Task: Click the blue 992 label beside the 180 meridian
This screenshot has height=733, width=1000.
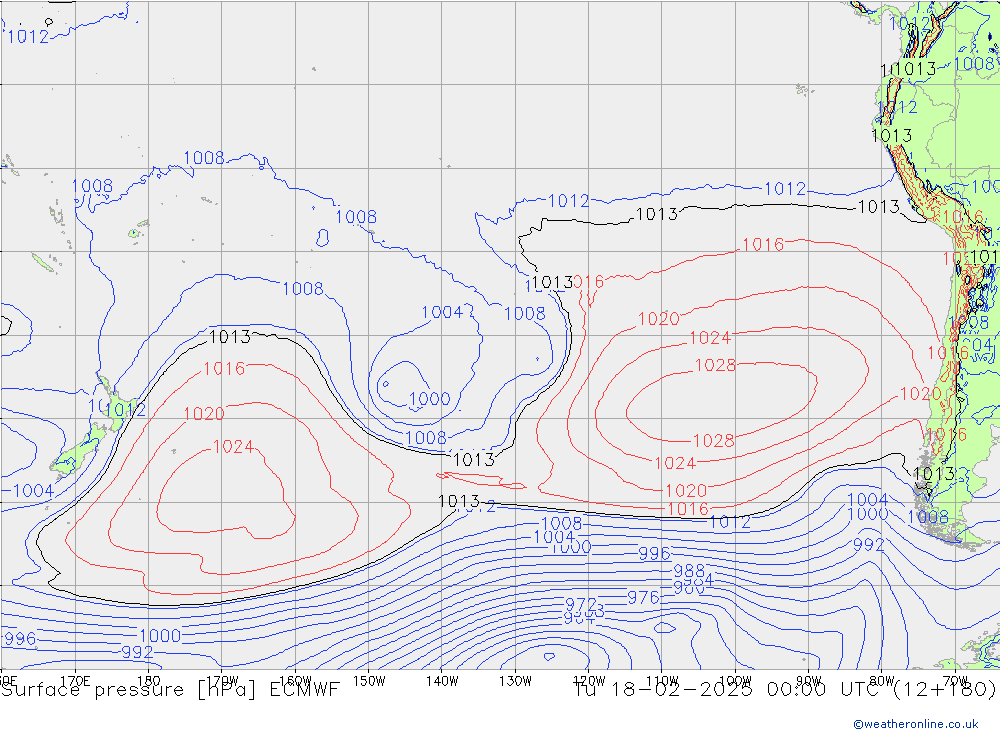Action: [137, 652]
